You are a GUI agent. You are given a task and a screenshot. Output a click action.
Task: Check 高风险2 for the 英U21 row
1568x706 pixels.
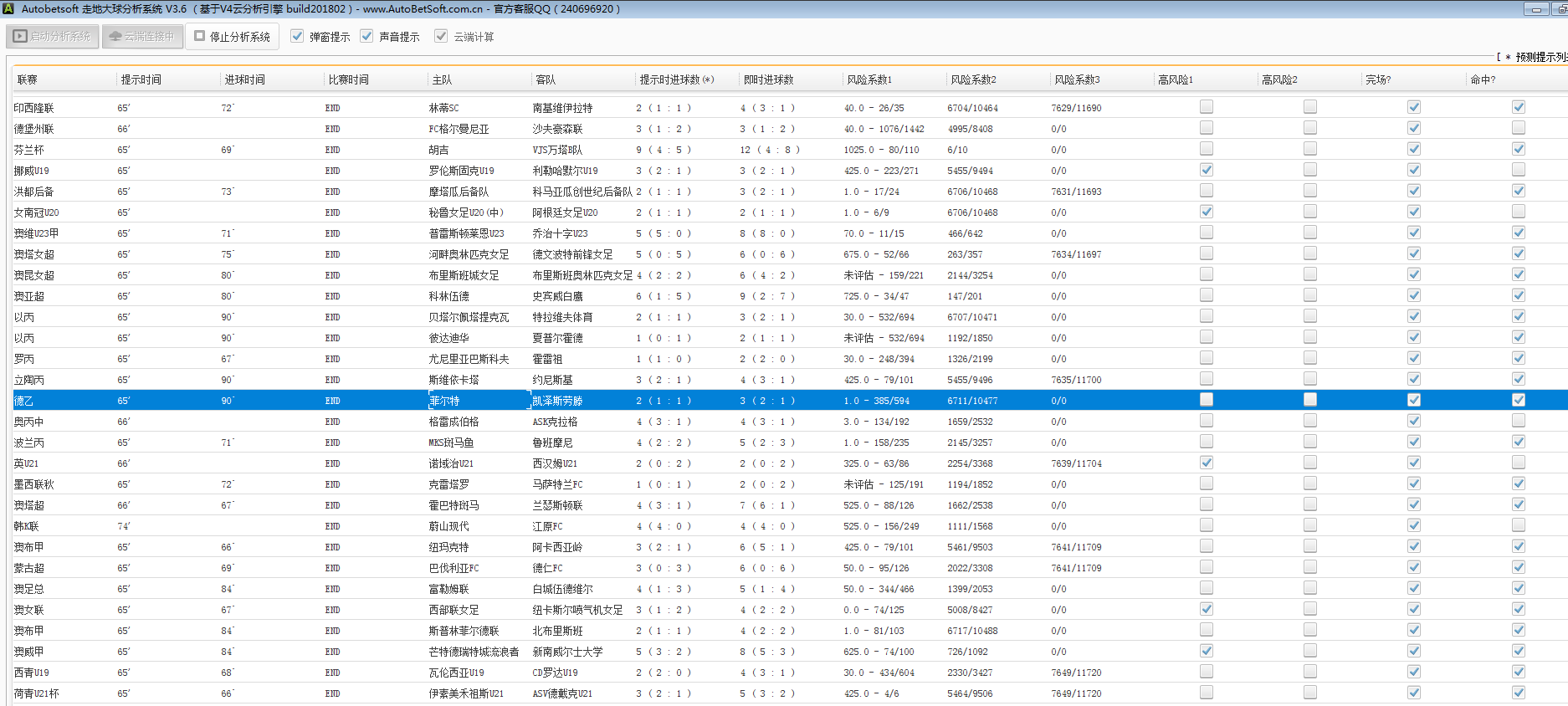pos(1309,463)
